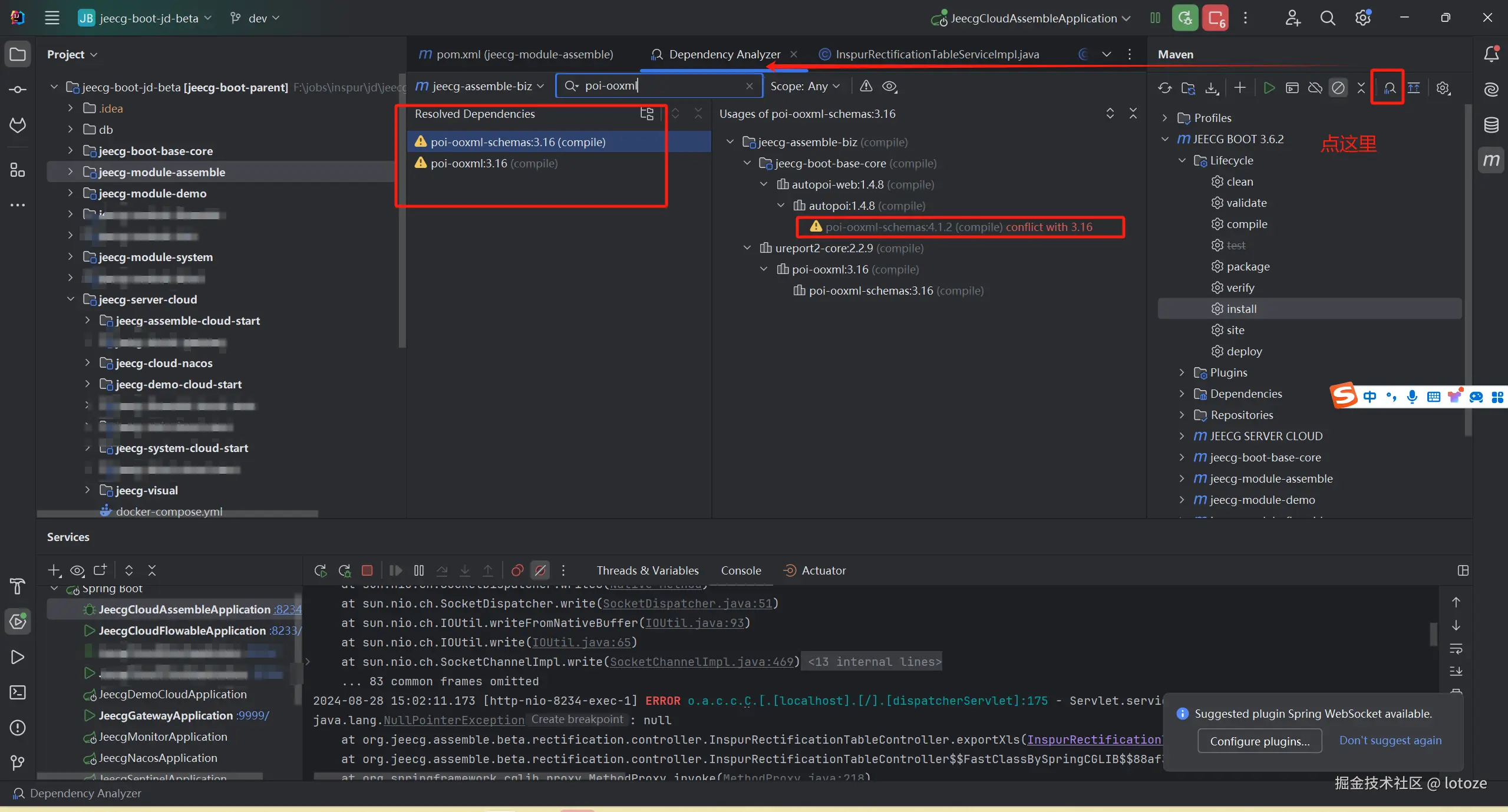Click Download Sources and Documentation icon
The image size is (1508, 812).
[1212, 88]
